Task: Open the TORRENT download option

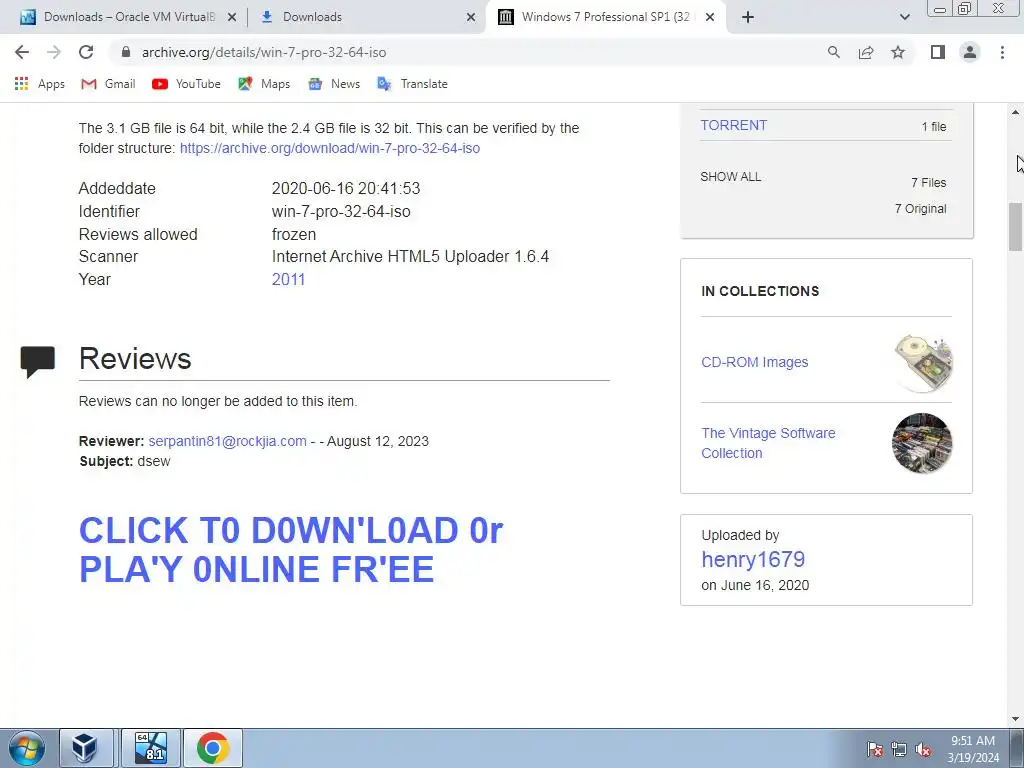Action: tap(733, 125)
